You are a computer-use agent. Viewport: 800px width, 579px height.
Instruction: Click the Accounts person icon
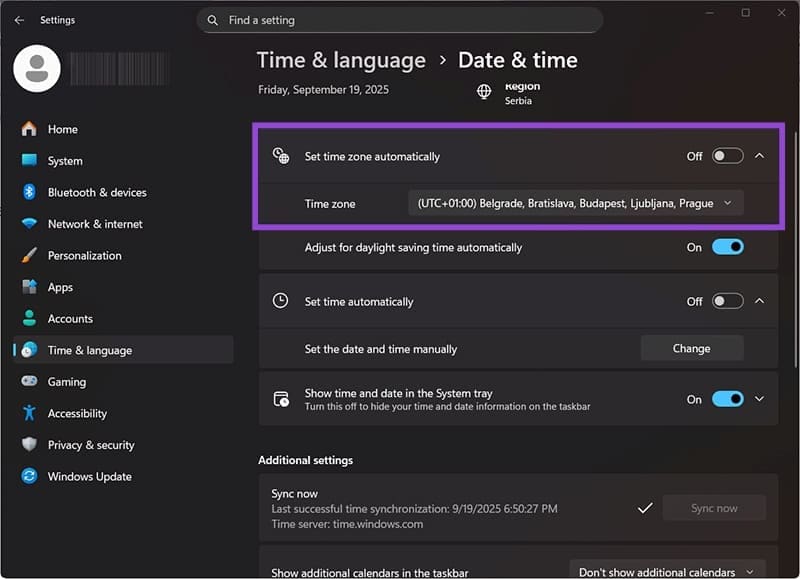click(29, 318)
